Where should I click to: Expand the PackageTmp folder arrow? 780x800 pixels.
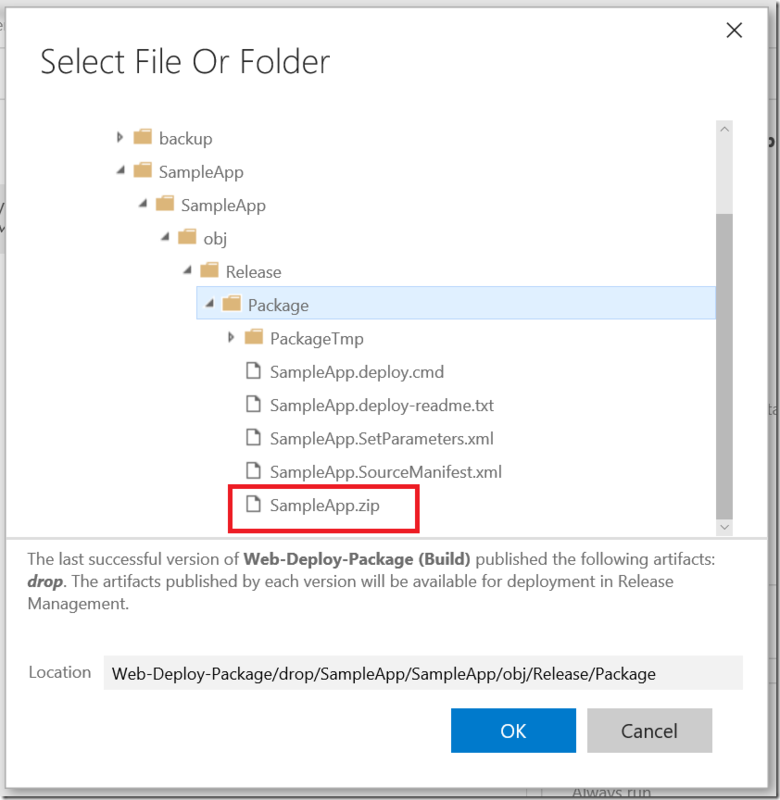231,337
